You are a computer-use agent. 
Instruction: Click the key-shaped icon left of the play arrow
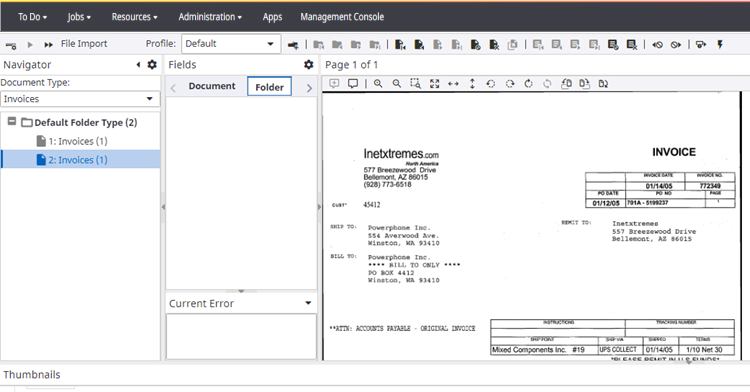click(x=11, y=45)
